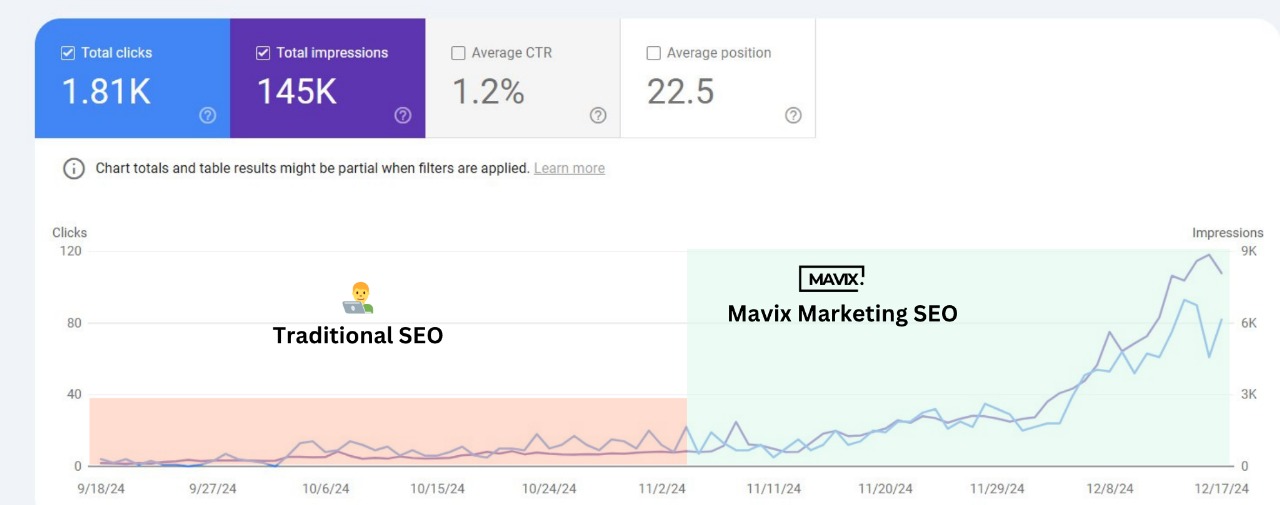Click the 145K total impressions value
This screenshot has width=1280, height=505.
[x=297, y=92]
